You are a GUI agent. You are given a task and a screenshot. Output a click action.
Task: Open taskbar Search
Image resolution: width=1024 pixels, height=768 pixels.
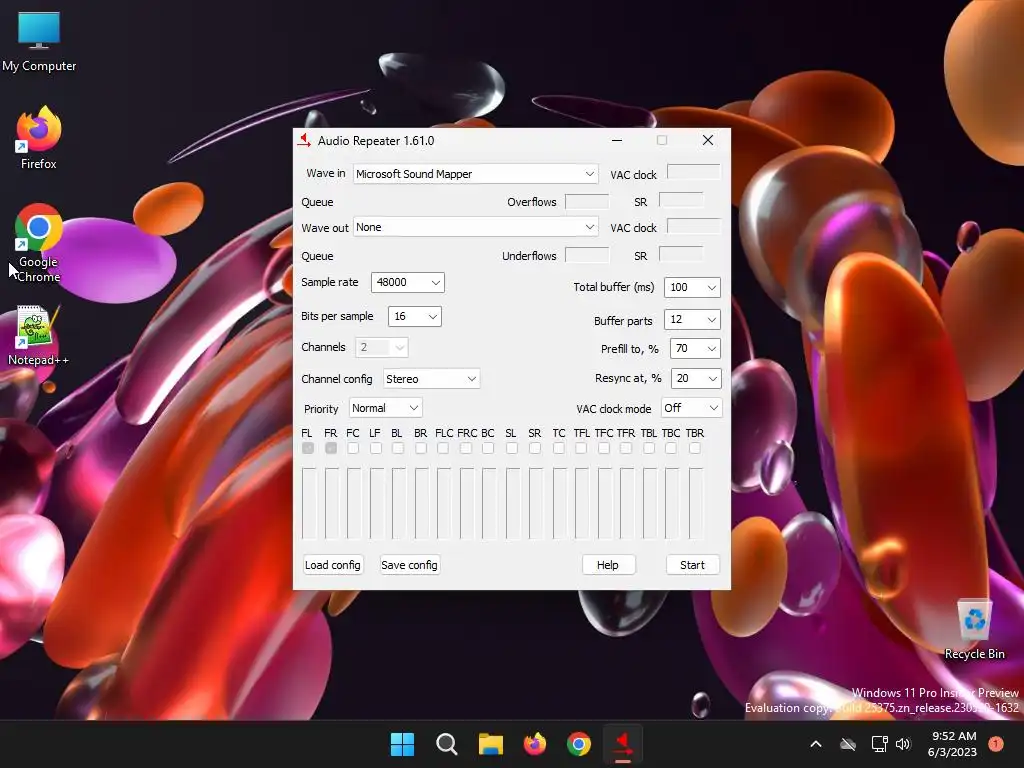[x=447, y=744]
